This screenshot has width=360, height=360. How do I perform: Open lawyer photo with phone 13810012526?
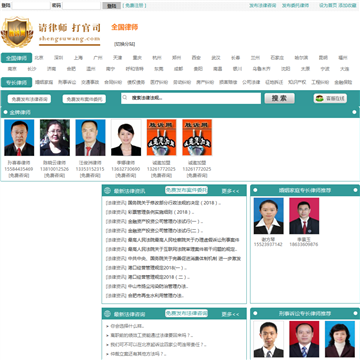[x=55, y=138]
